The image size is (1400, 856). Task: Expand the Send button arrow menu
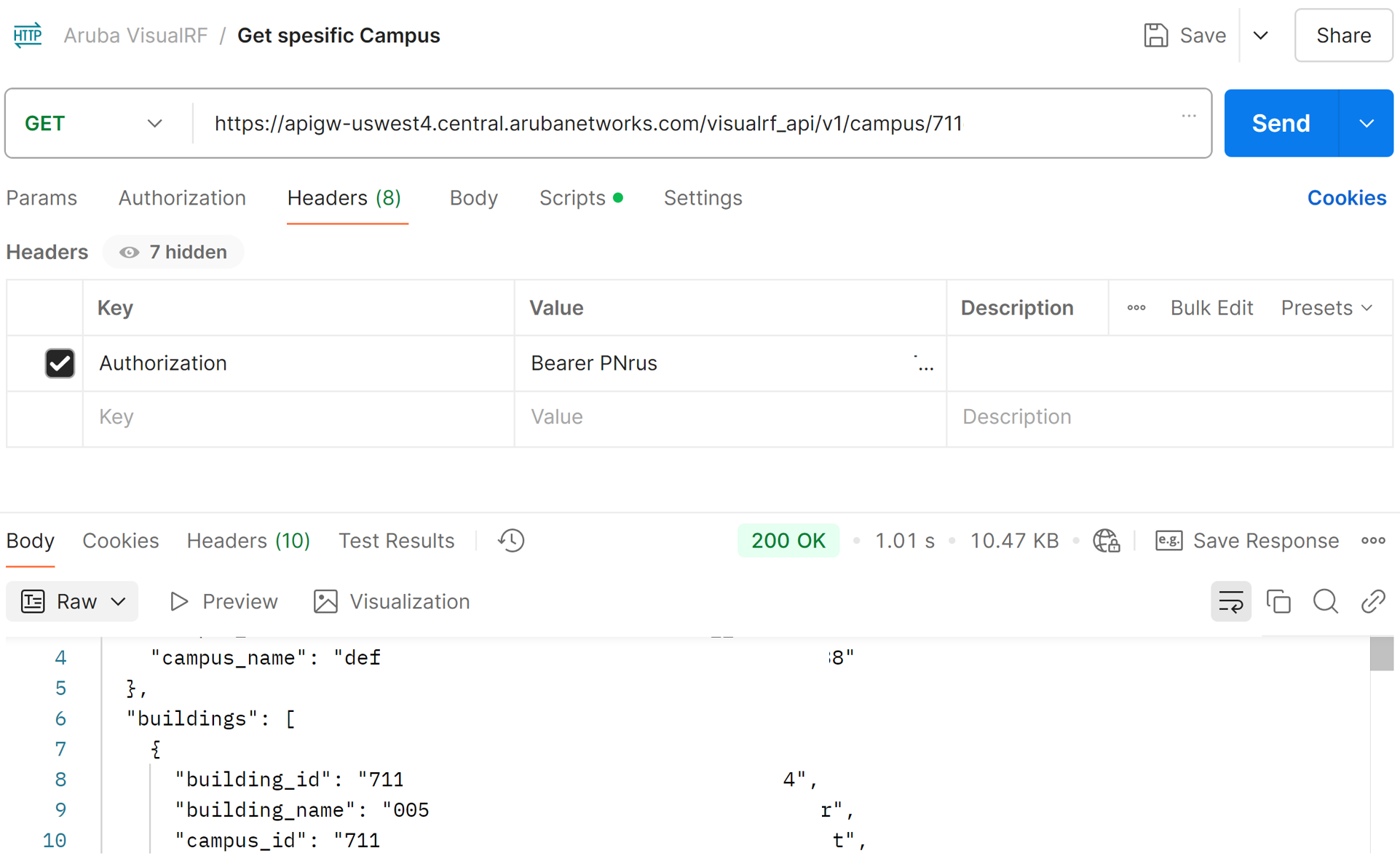click(x=1366, y=124)
